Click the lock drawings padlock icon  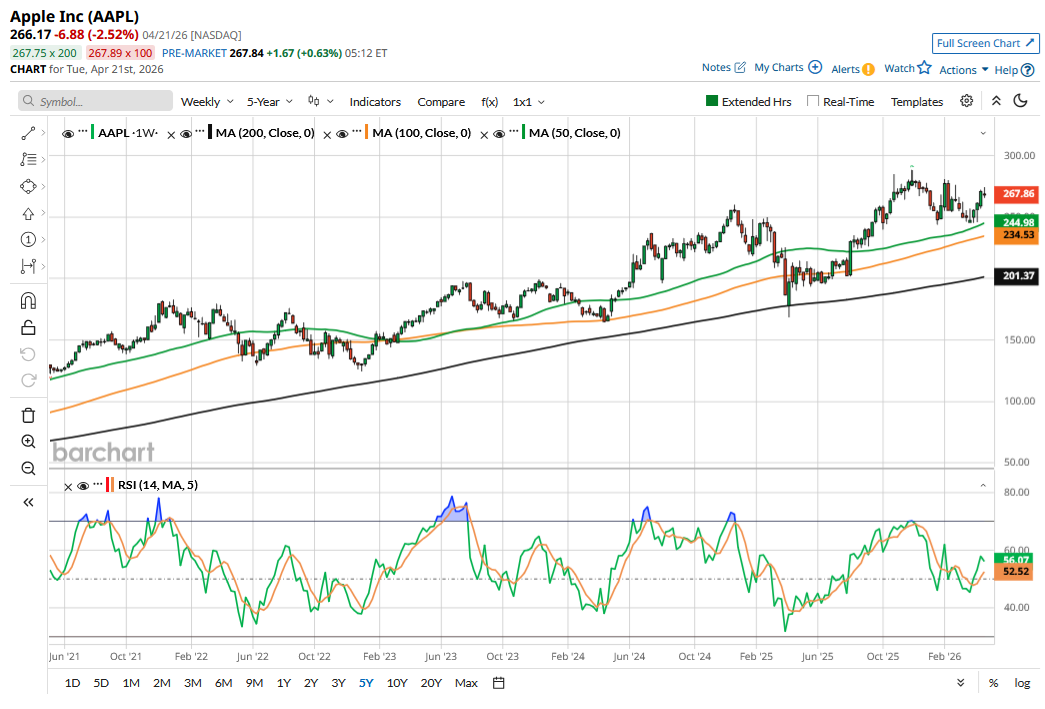(x=28, y=327)
